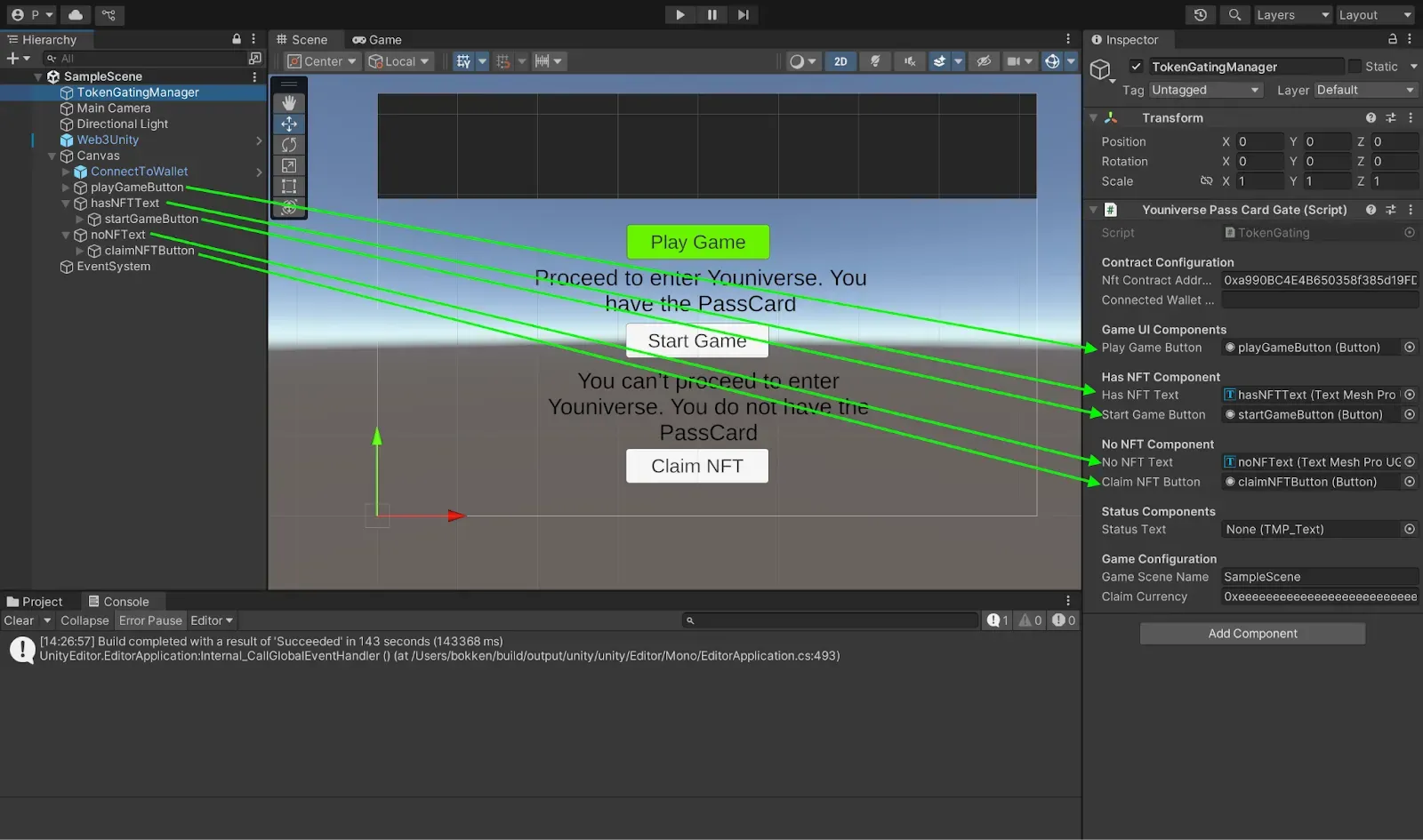This screenshot has height=840, width=1423.
Task: Lock the Inspector panel
Action: point(1392,39)
